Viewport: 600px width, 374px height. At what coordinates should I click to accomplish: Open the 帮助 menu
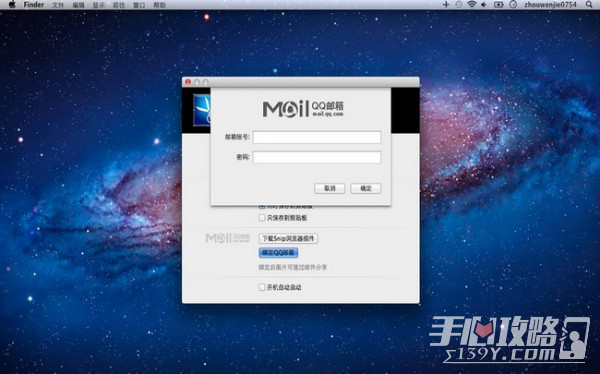[160, 5]
